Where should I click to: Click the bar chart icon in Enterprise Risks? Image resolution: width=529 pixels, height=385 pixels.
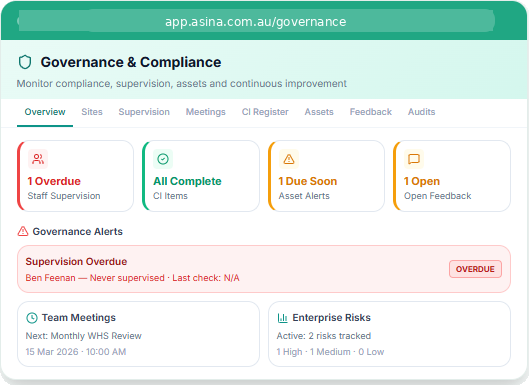[x=282, y=318]
